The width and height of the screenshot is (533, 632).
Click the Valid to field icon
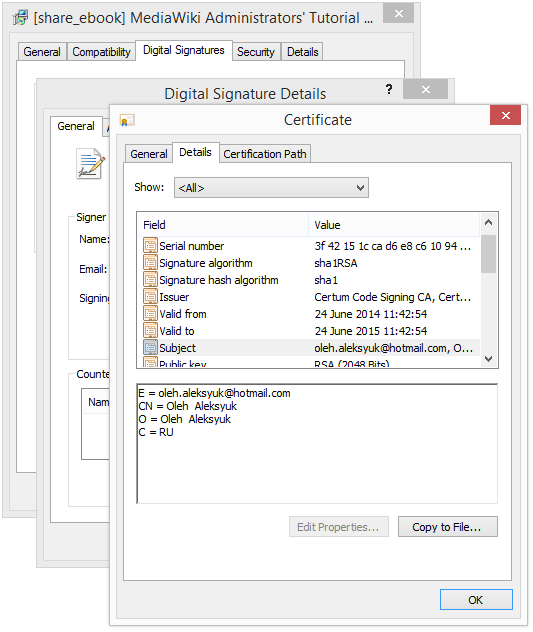(x=150, y=331)
